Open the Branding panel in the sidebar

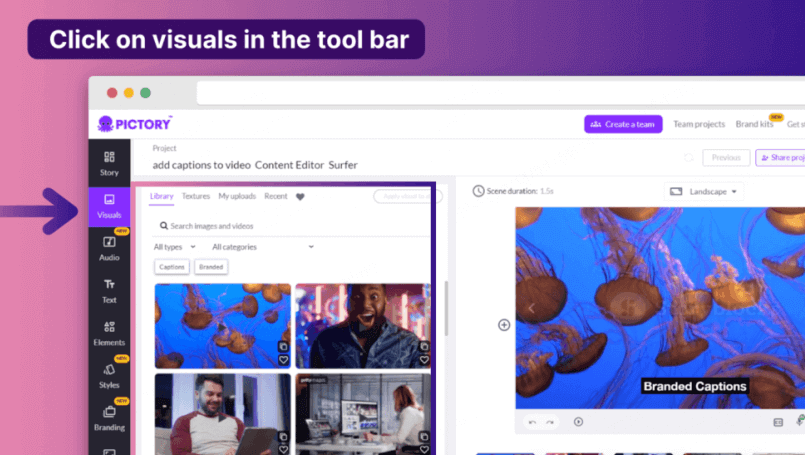pos(109,418)
